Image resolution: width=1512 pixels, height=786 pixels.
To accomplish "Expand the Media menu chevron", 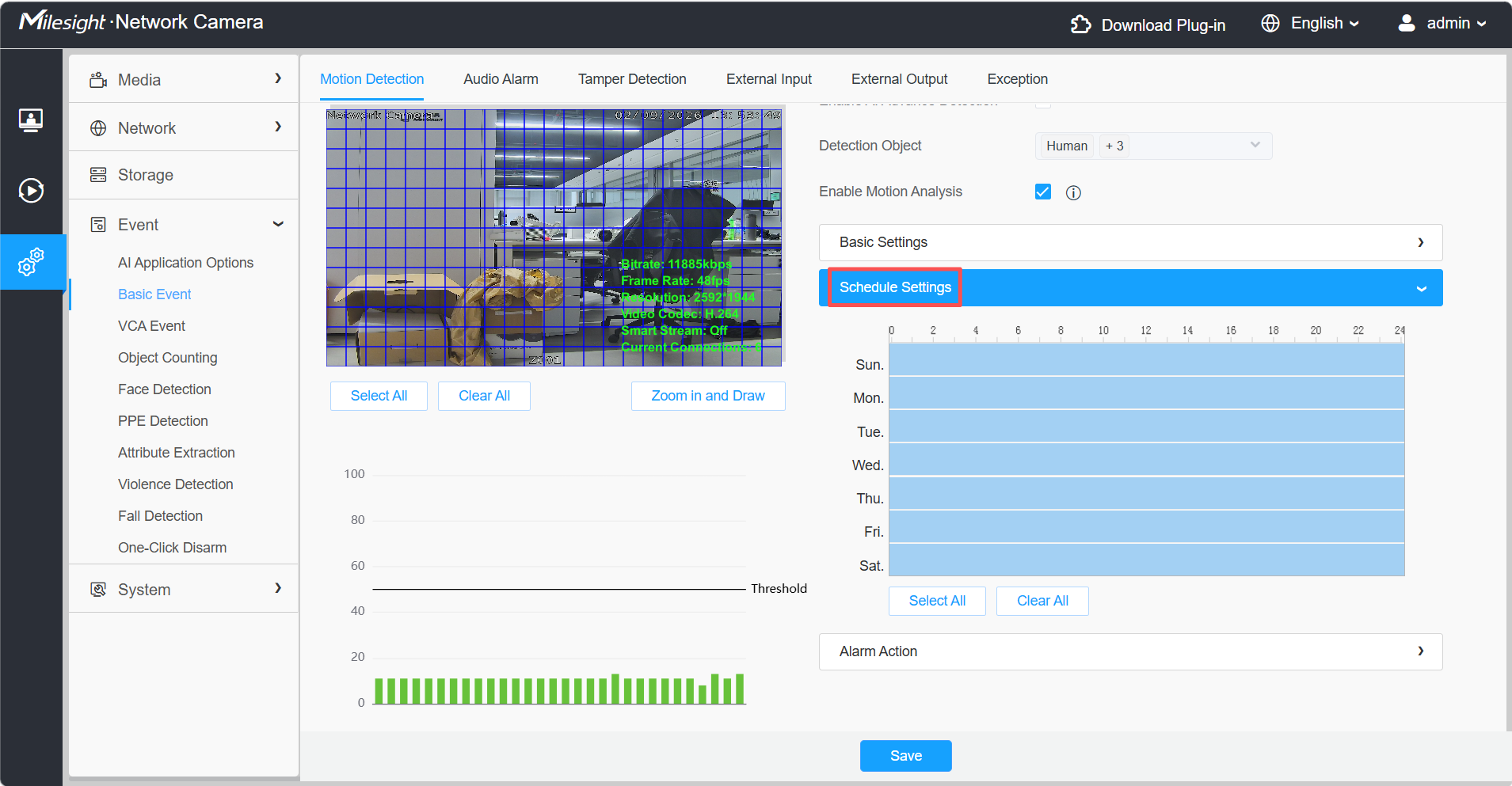I will (x=278, y=78).
